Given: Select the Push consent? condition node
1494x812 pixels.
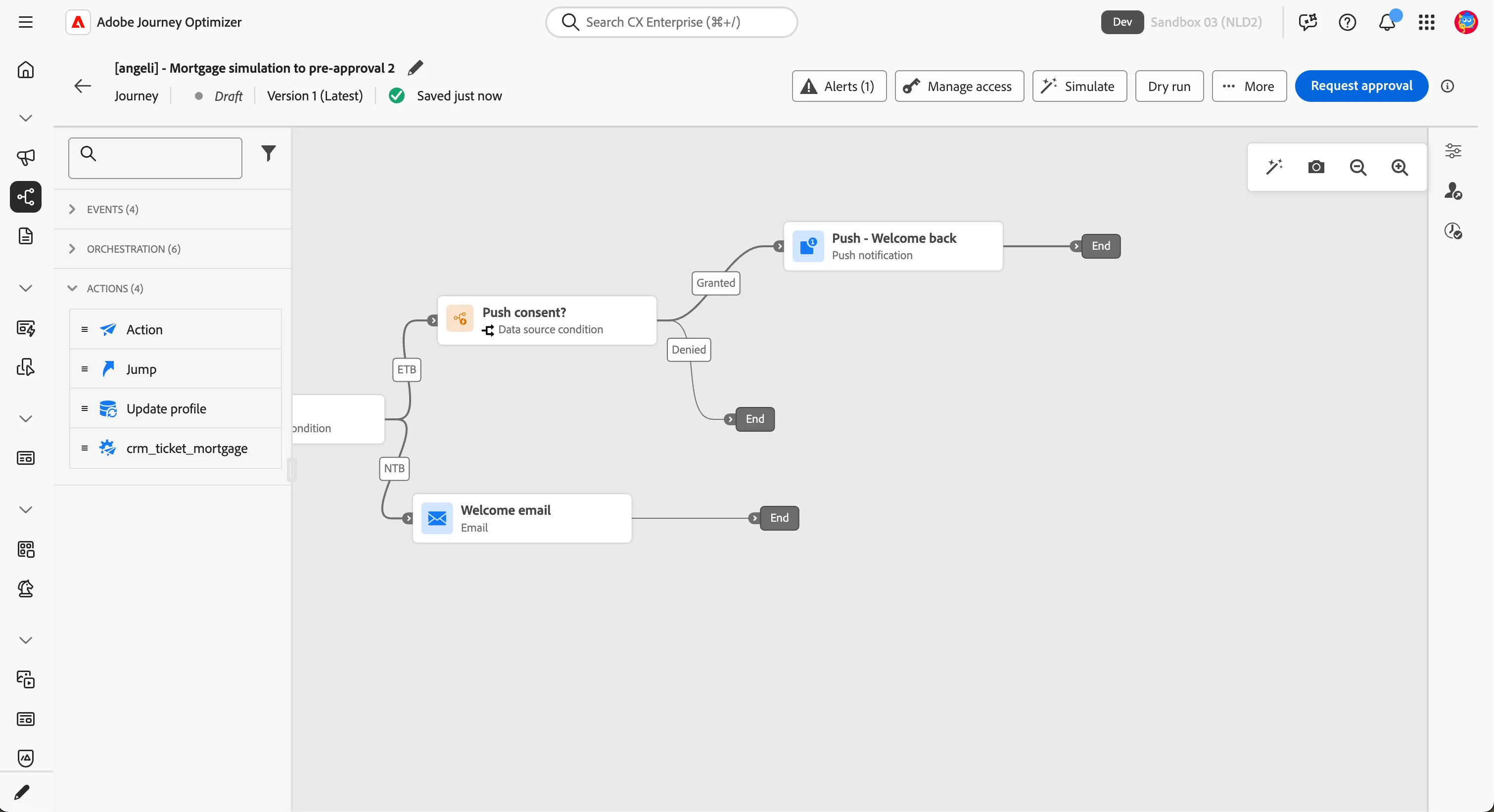Looking at the screenshot, I should [x=547, y=320].
